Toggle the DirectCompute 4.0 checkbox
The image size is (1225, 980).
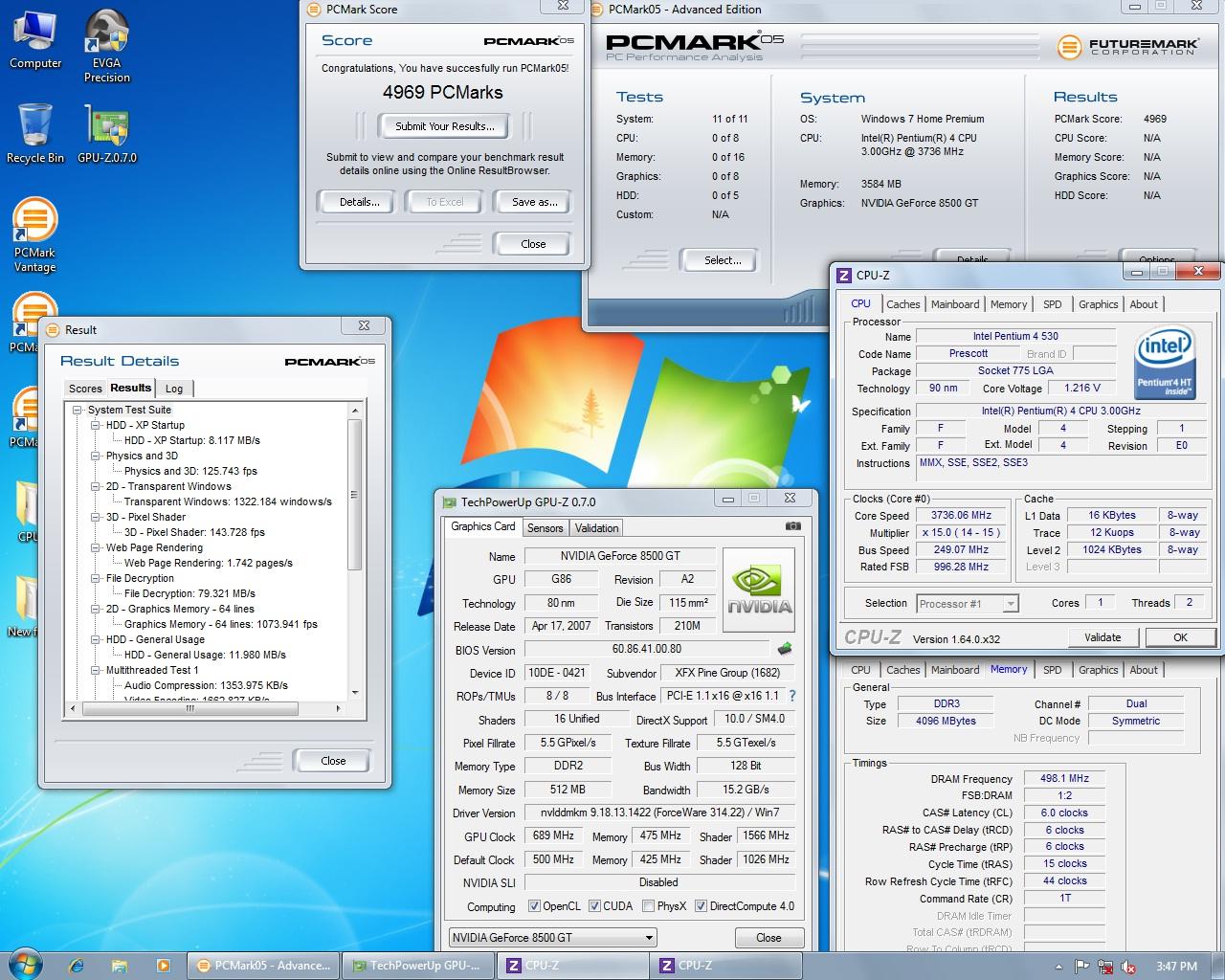pyautogui.click(x=701, y=906)
